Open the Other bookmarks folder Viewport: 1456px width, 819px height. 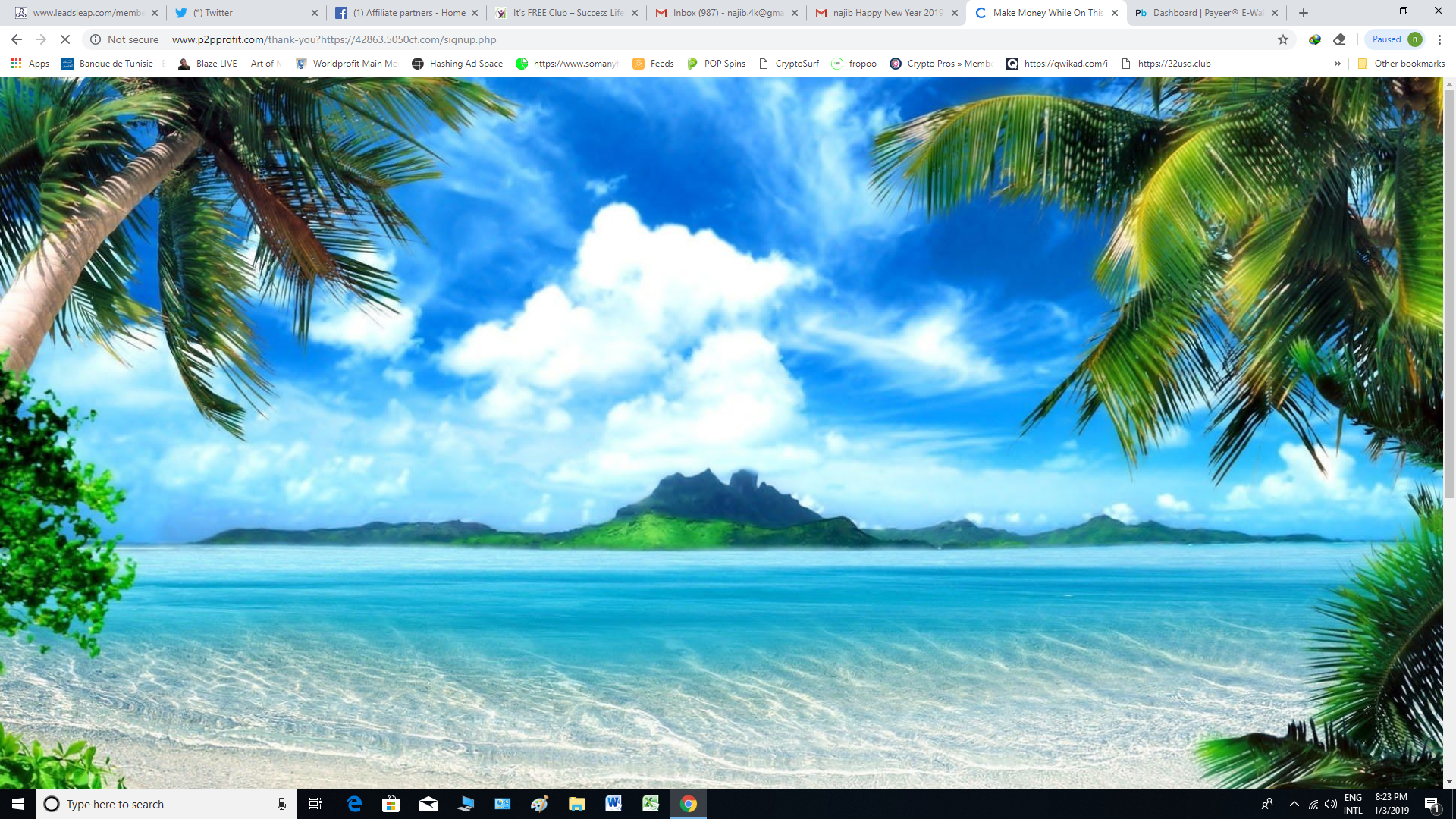coord(1401,64)
